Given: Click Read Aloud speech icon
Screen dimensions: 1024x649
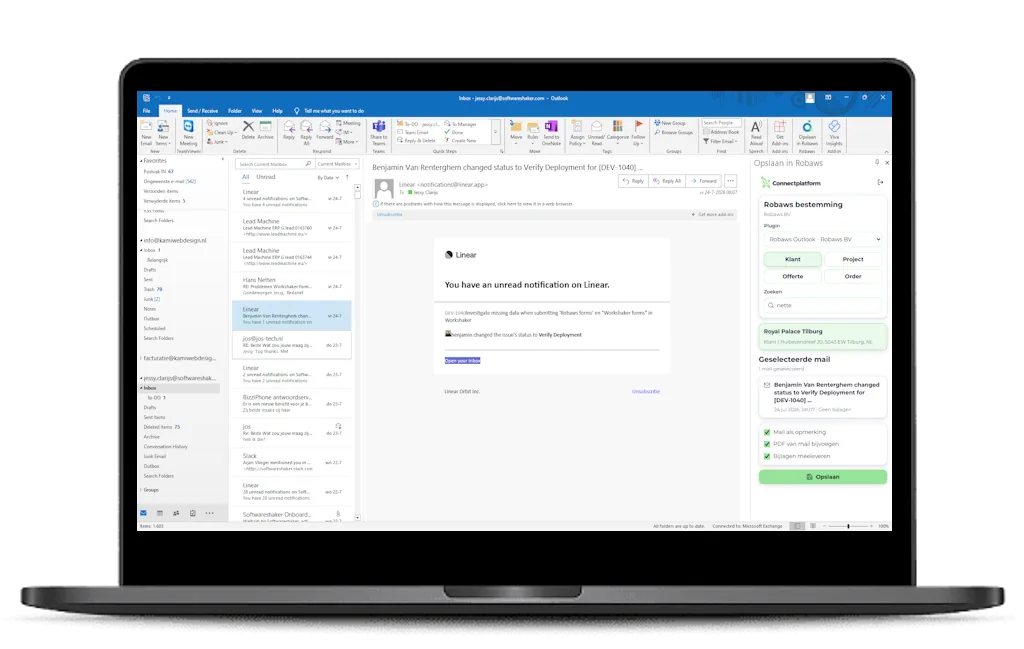Looking at the screenshot, I should pos(756,132).
